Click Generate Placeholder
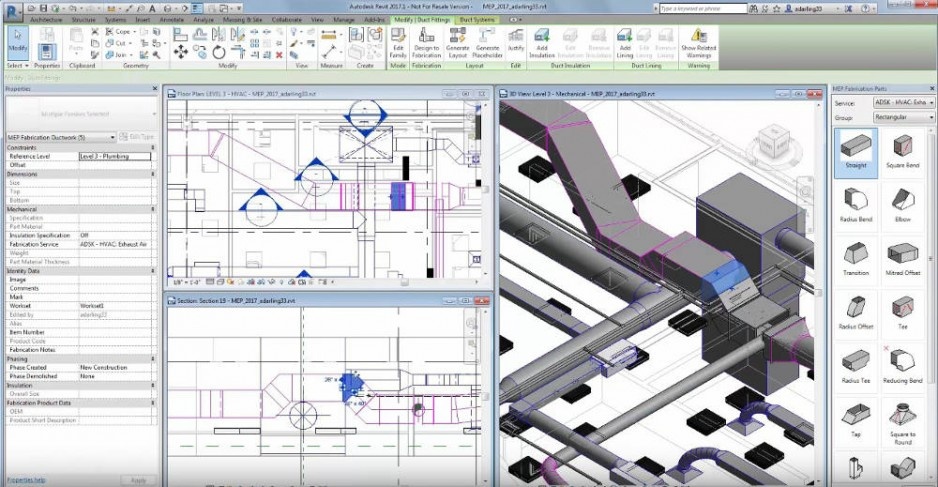This screenshot has width=938, height=487. tap(488, 43)
